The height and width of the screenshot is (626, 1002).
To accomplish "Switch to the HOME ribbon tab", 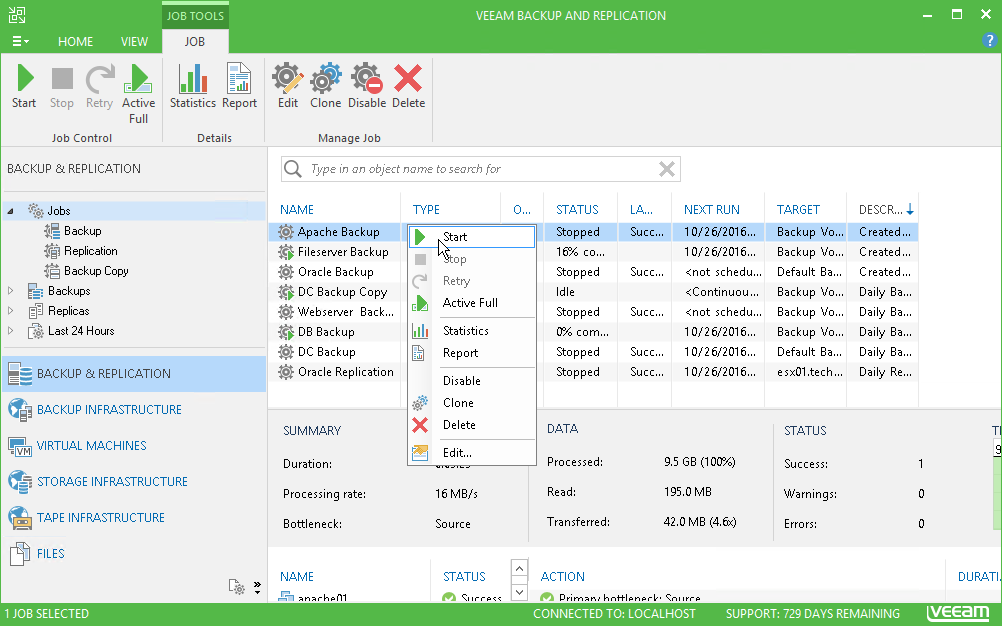I will pos(75,41).
